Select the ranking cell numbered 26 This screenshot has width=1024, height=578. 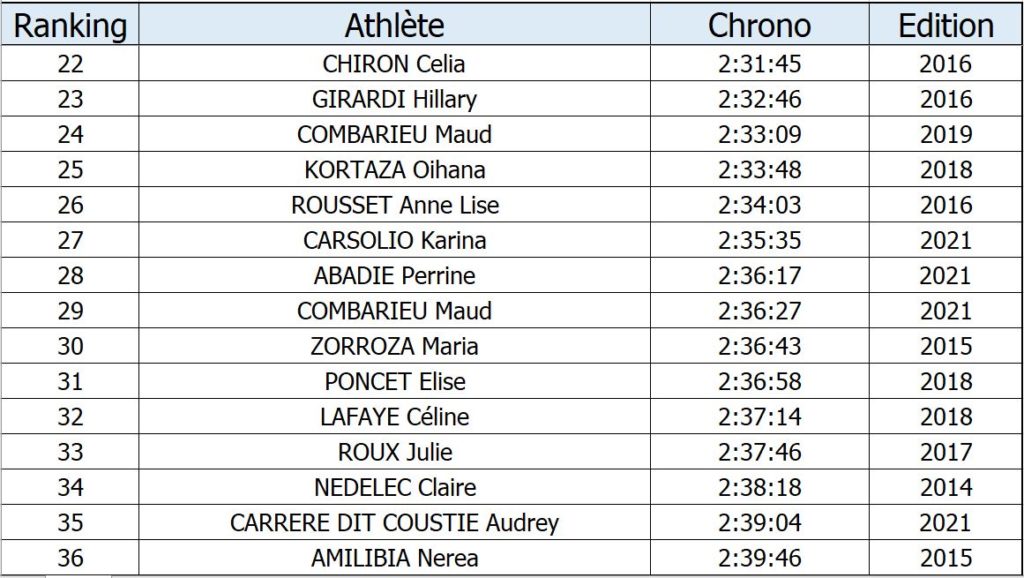tap(70, 204)
